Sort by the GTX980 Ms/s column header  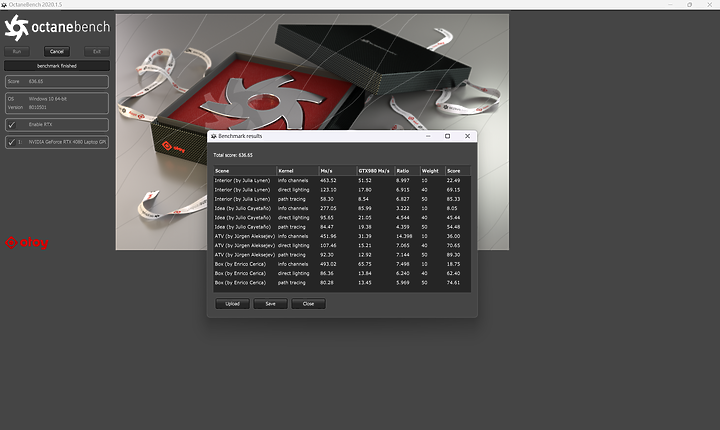pos(376,171)
